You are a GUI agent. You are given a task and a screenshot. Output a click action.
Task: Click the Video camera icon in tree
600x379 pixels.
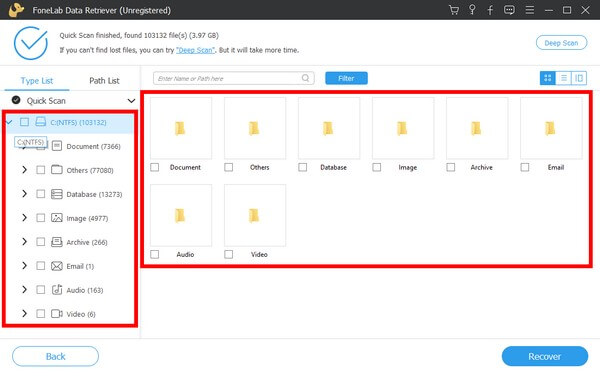(x=57, y=314)
